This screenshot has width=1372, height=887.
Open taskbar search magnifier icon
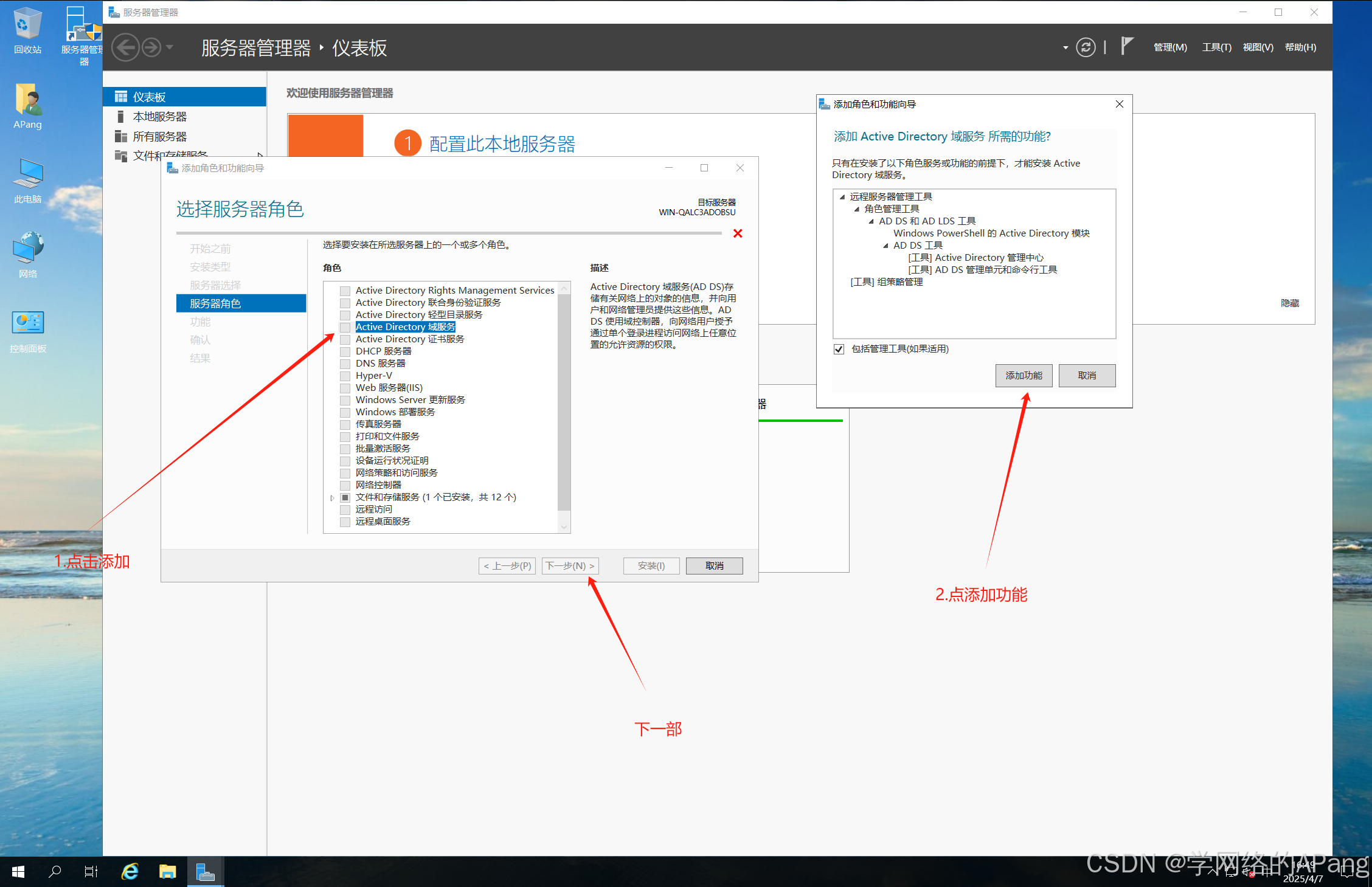[x=55, y=872]
